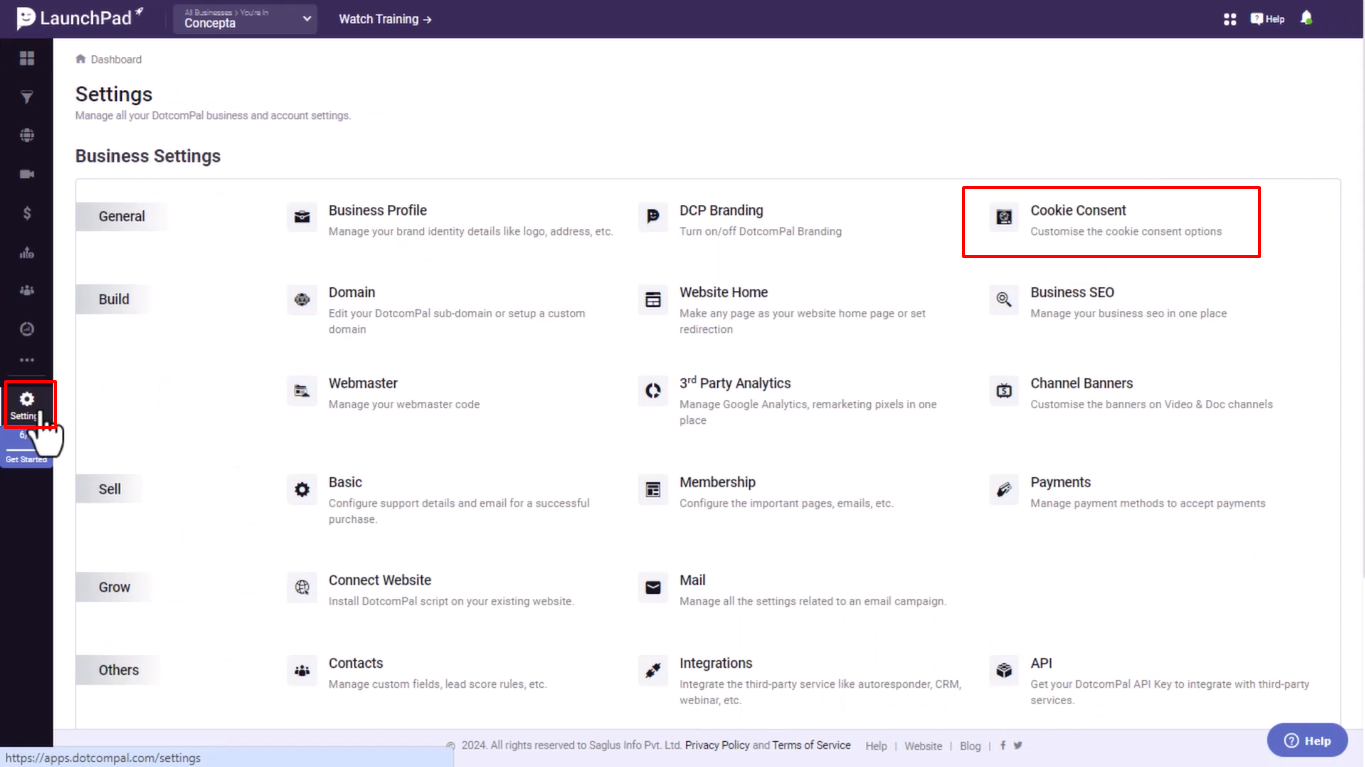Click the Connect Website icon

point(302,587)
